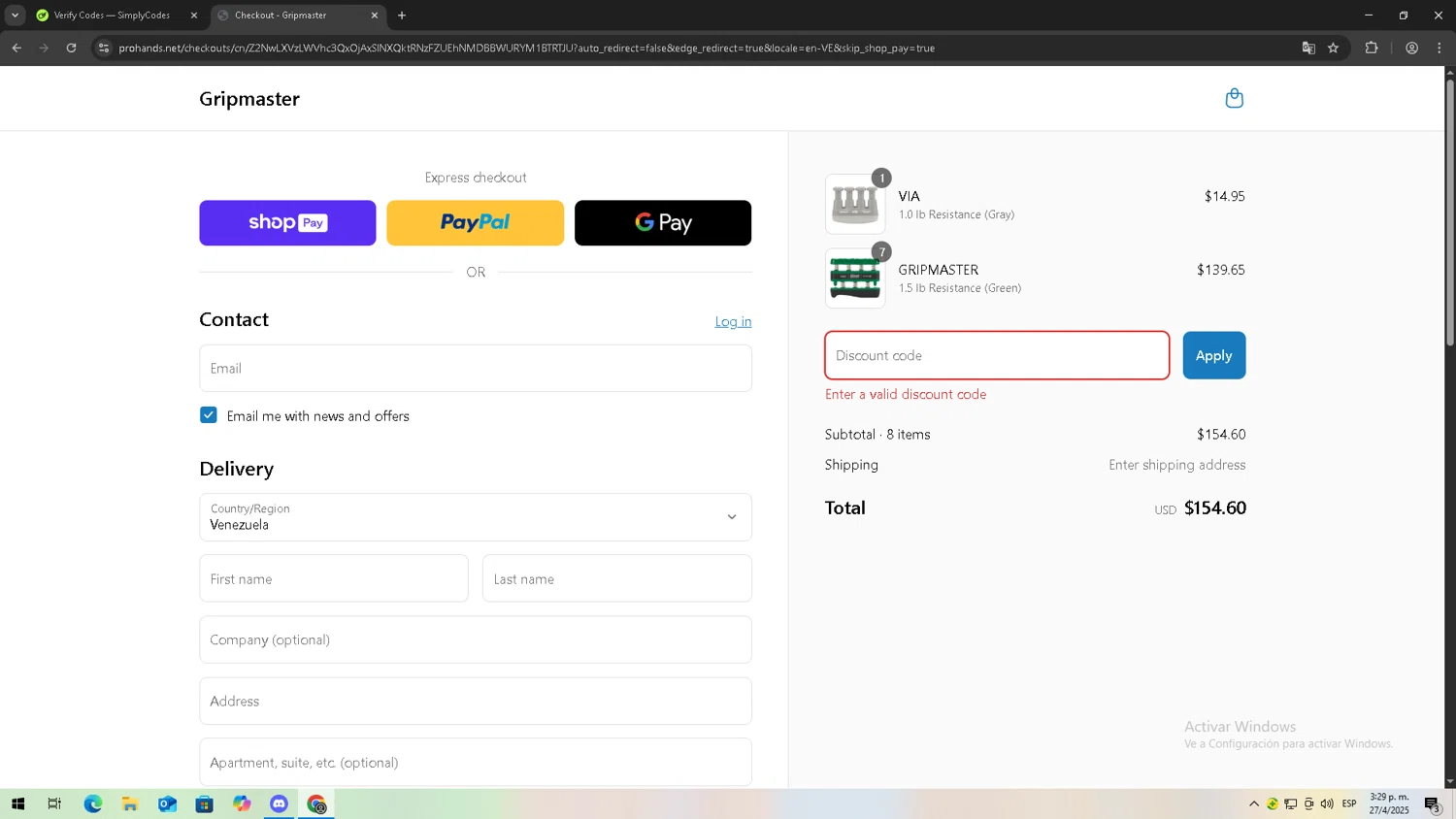Open File Explorer from taskbar

(x=129, y=803)
